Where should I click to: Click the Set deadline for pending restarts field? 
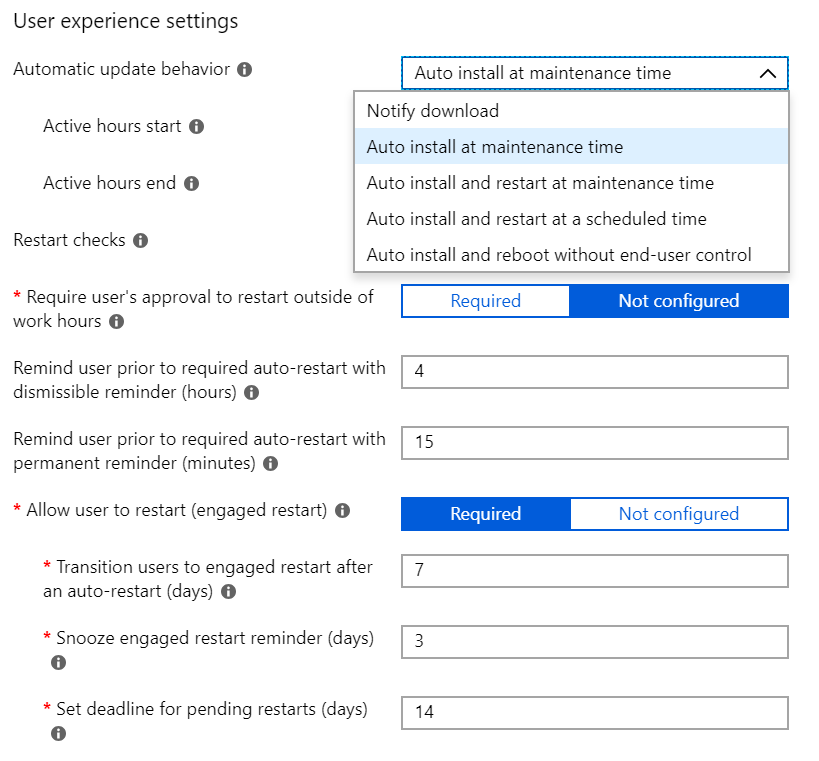click(x=594, y=712)
